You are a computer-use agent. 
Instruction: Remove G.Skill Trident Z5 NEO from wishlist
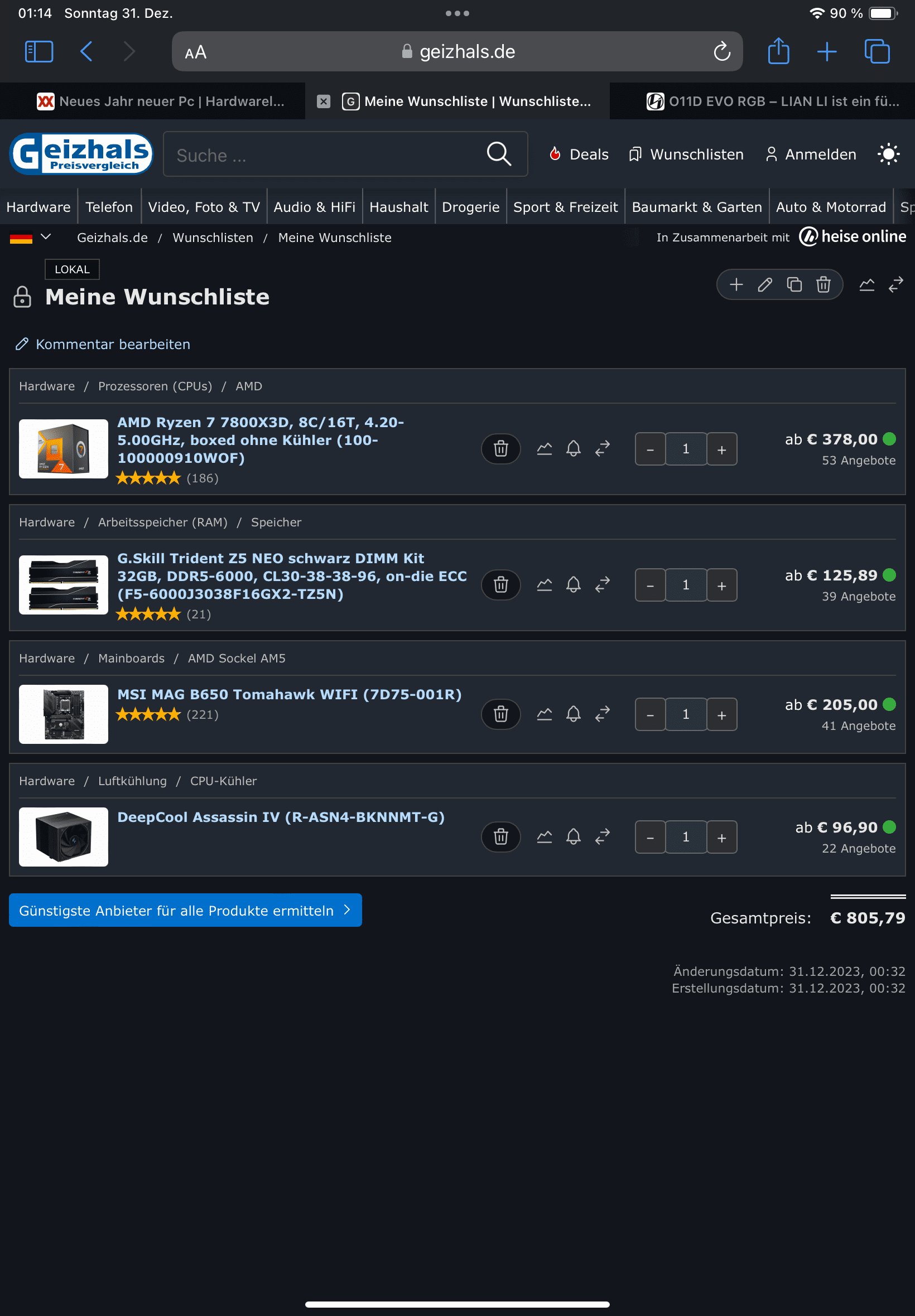(x=501, y=584)
